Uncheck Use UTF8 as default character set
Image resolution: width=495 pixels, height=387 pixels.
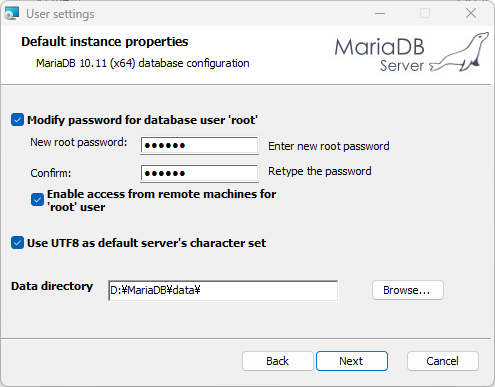tap(17, 243)
